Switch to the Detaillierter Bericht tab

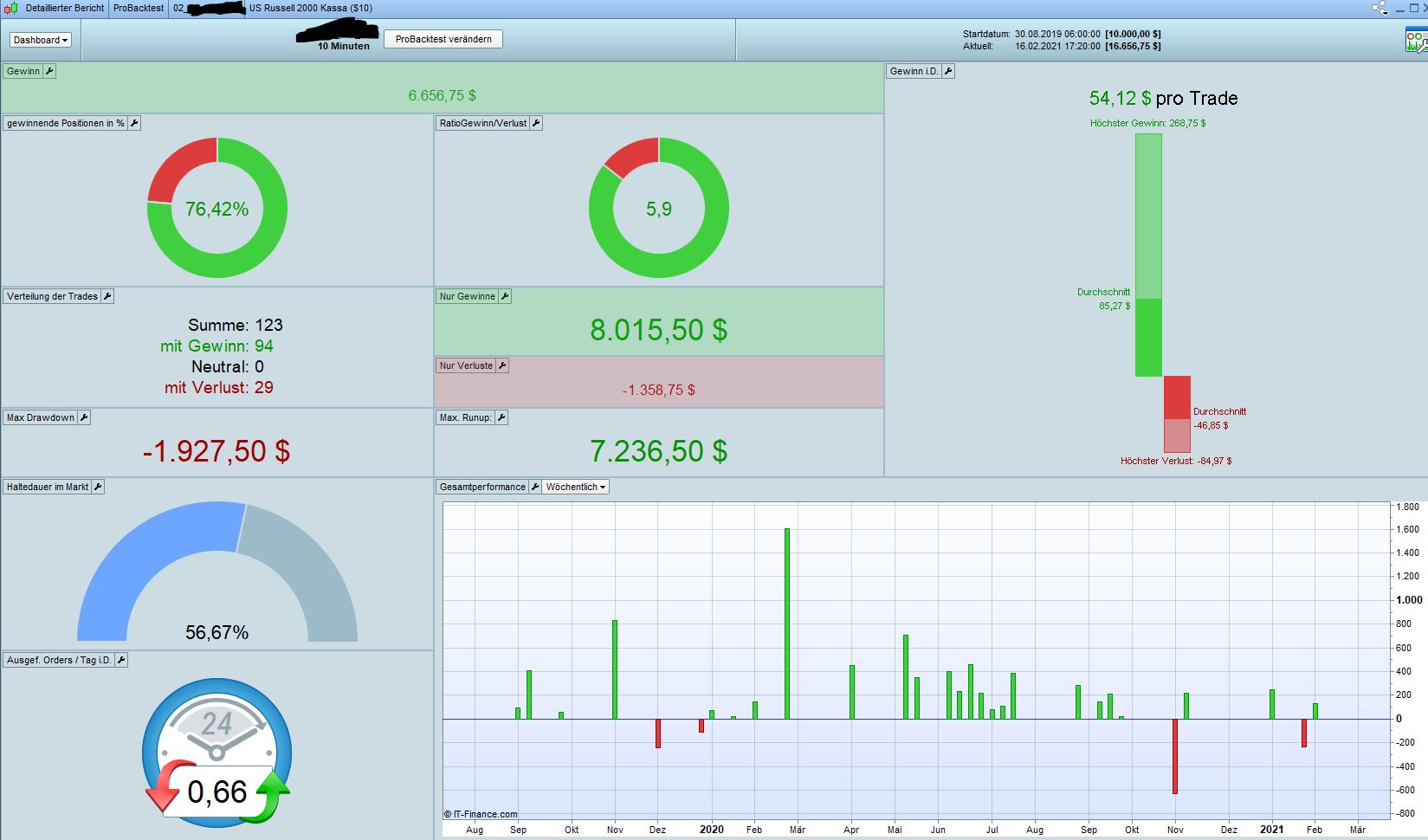(64, 8)
